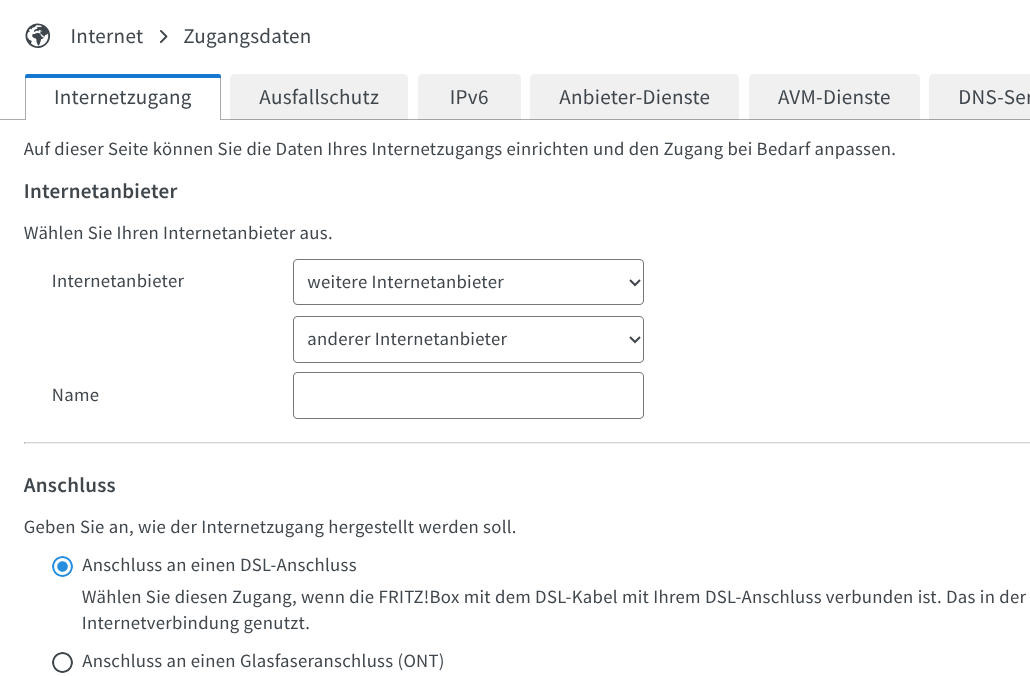Switch to the AVM-Dienste tab
The height and width of the screenshot is (676, 1030).
pos(833,98)
